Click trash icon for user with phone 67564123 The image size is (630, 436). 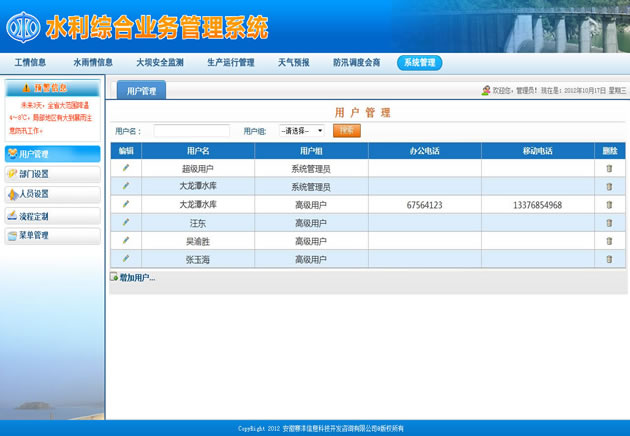click(609, 205)
